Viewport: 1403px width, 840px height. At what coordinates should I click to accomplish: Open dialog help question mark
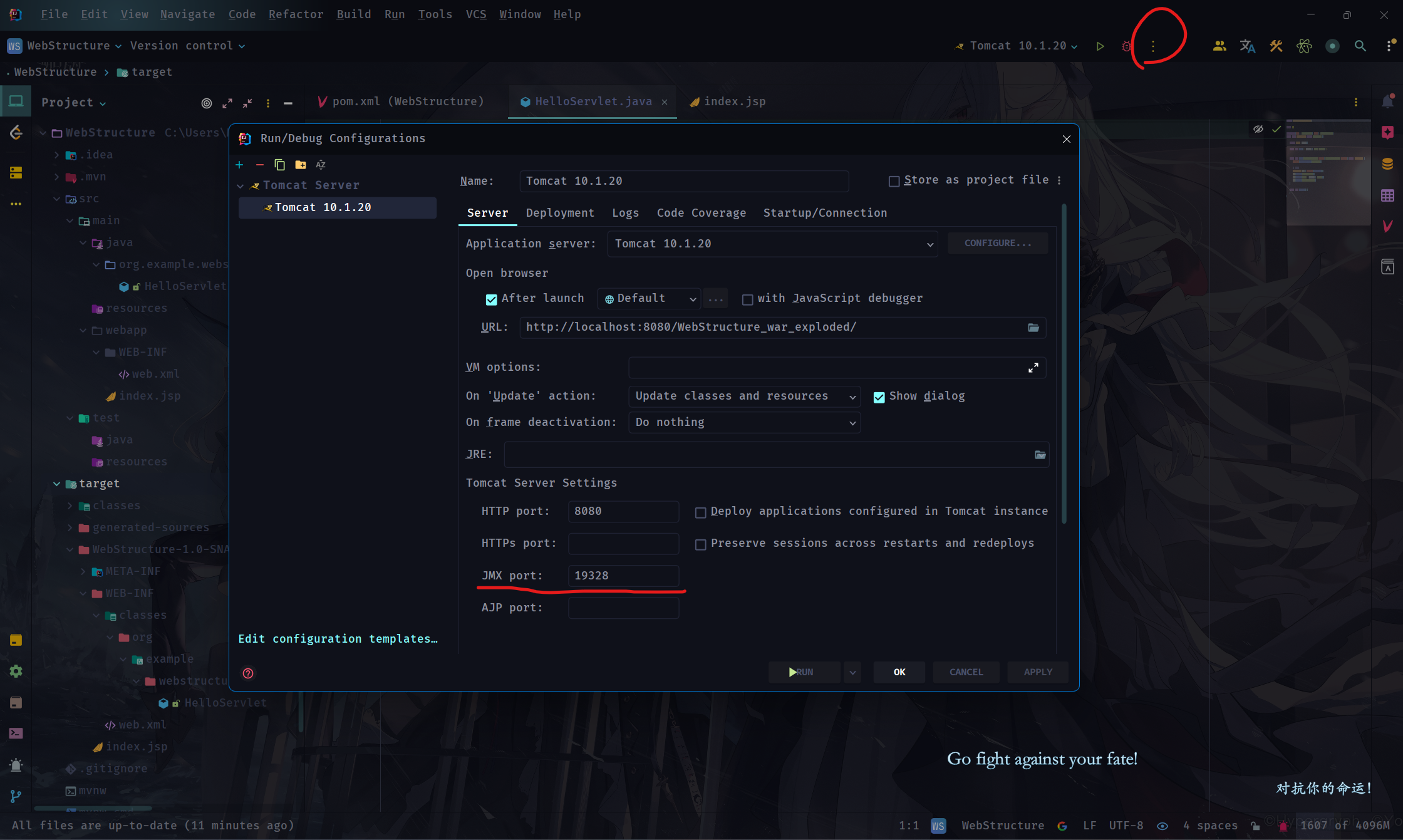point(248,673)
